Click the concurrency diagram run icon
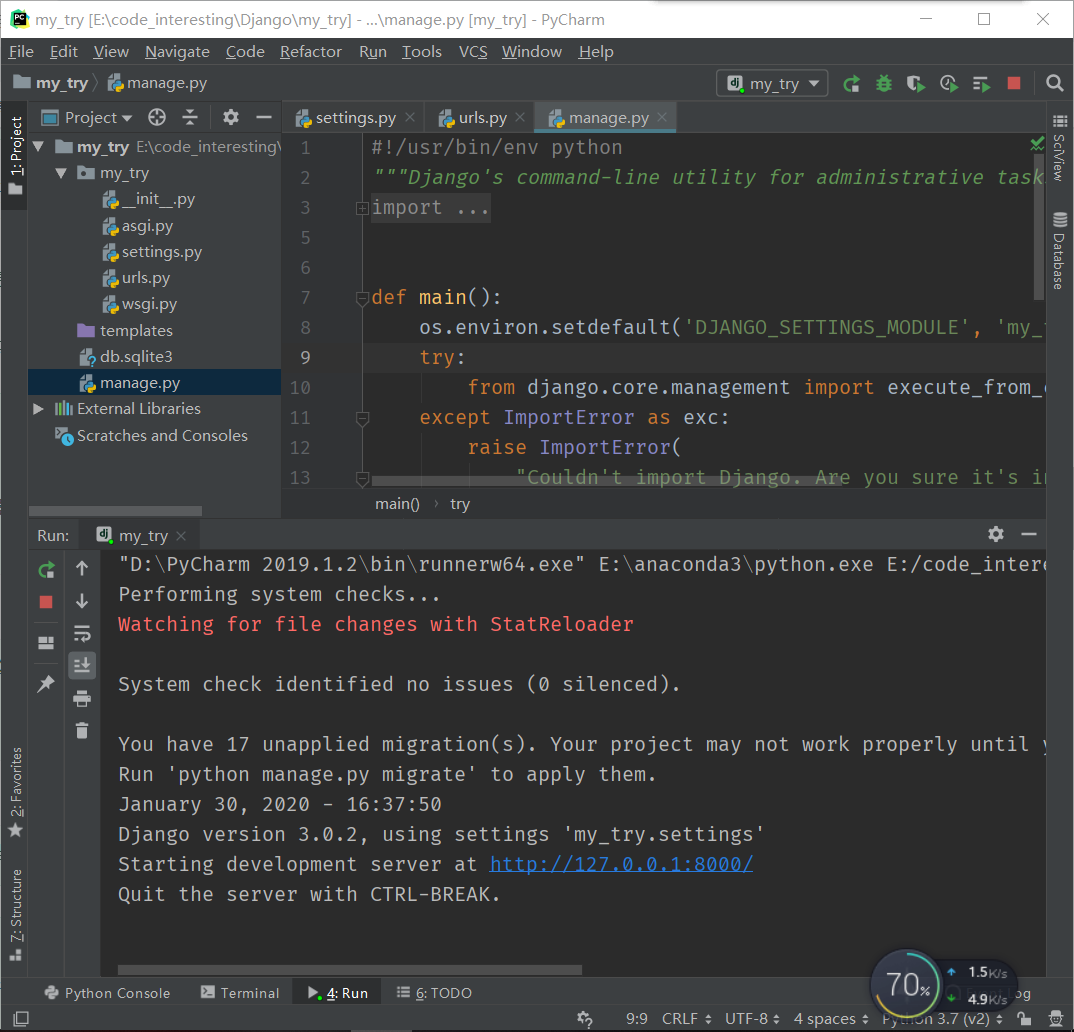This screenshot has width=1074, height=1032. (982, 84)
